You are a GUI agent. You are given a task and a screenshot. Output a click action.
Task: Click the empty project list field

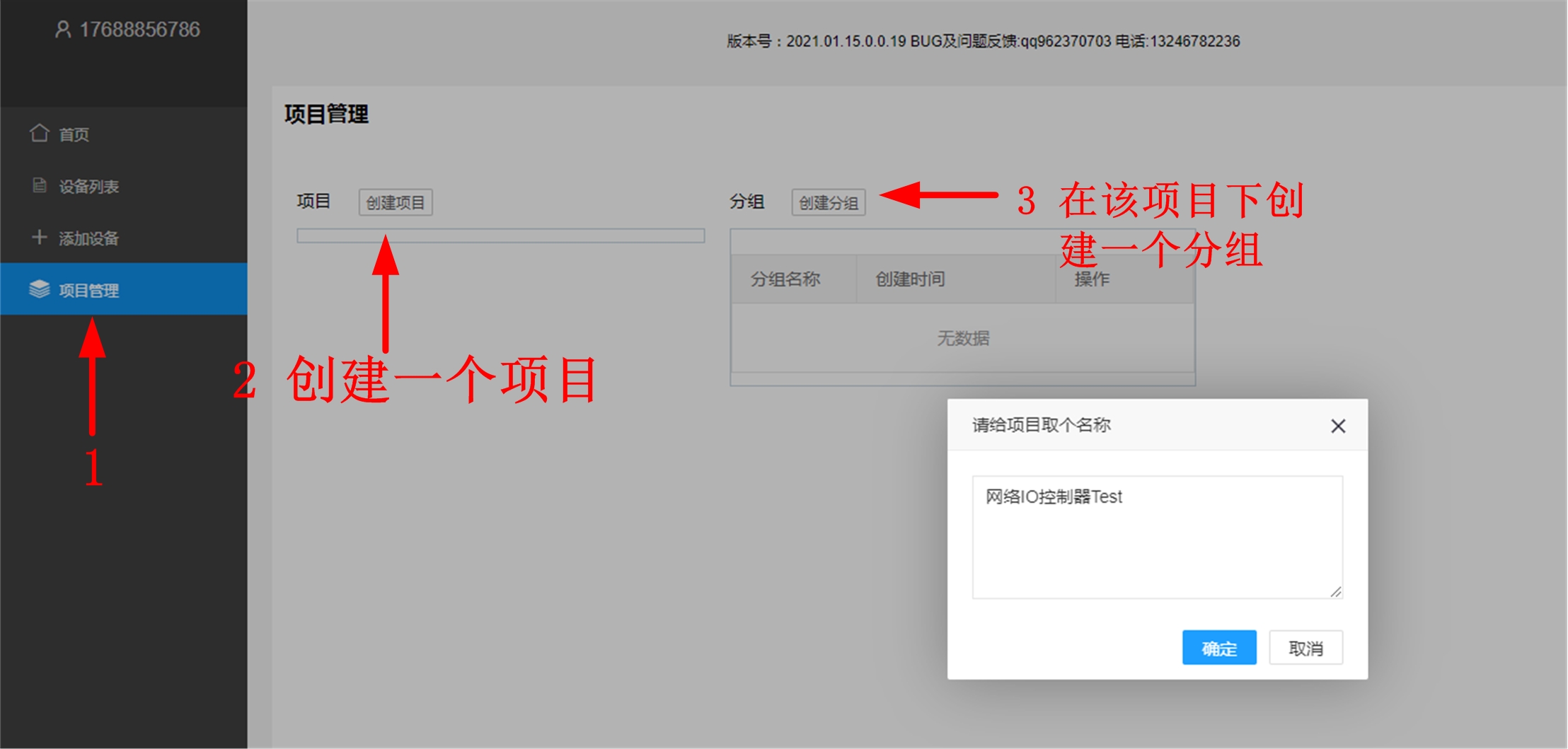point(501,236)
